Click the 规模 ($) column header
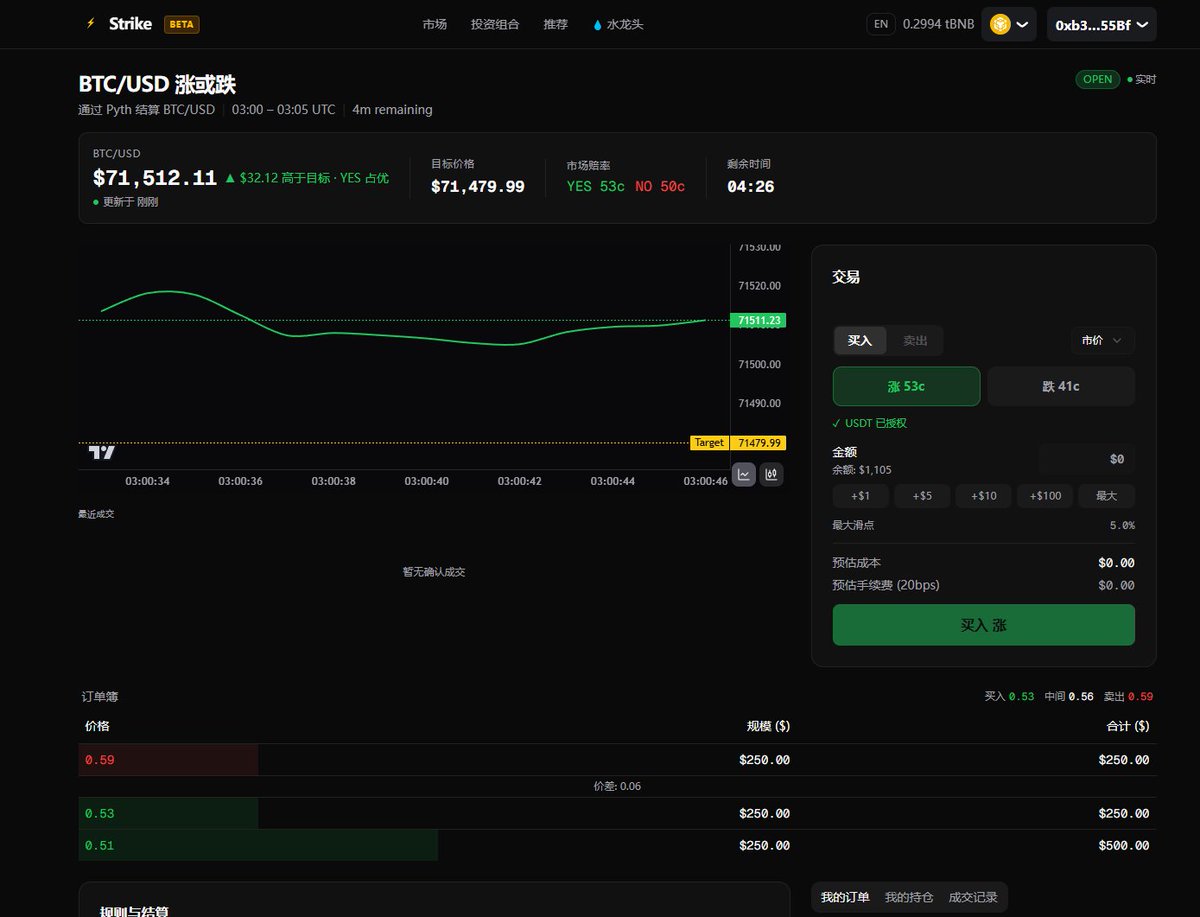 [768, 726]
